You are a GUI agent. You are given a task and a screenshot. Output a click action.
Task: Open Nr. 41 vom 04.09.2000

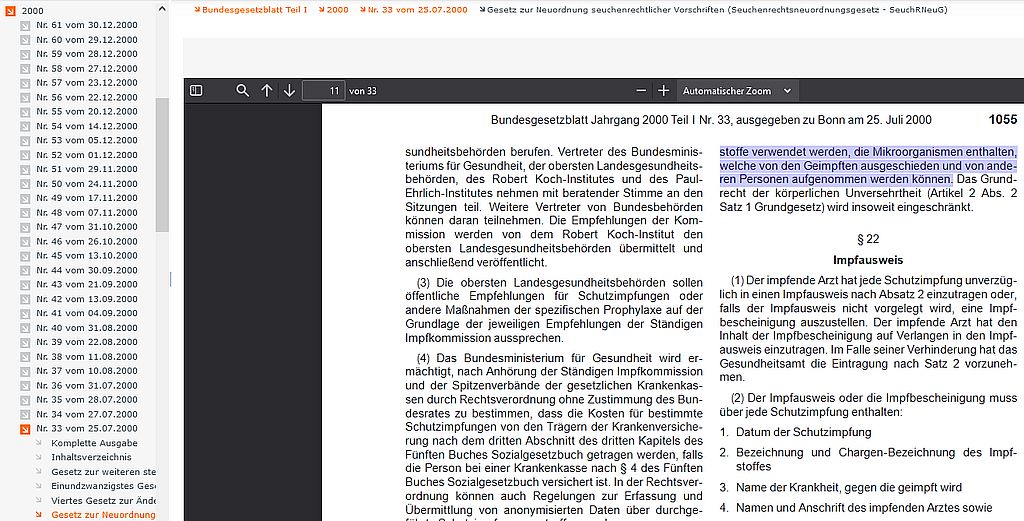point(87,313)
